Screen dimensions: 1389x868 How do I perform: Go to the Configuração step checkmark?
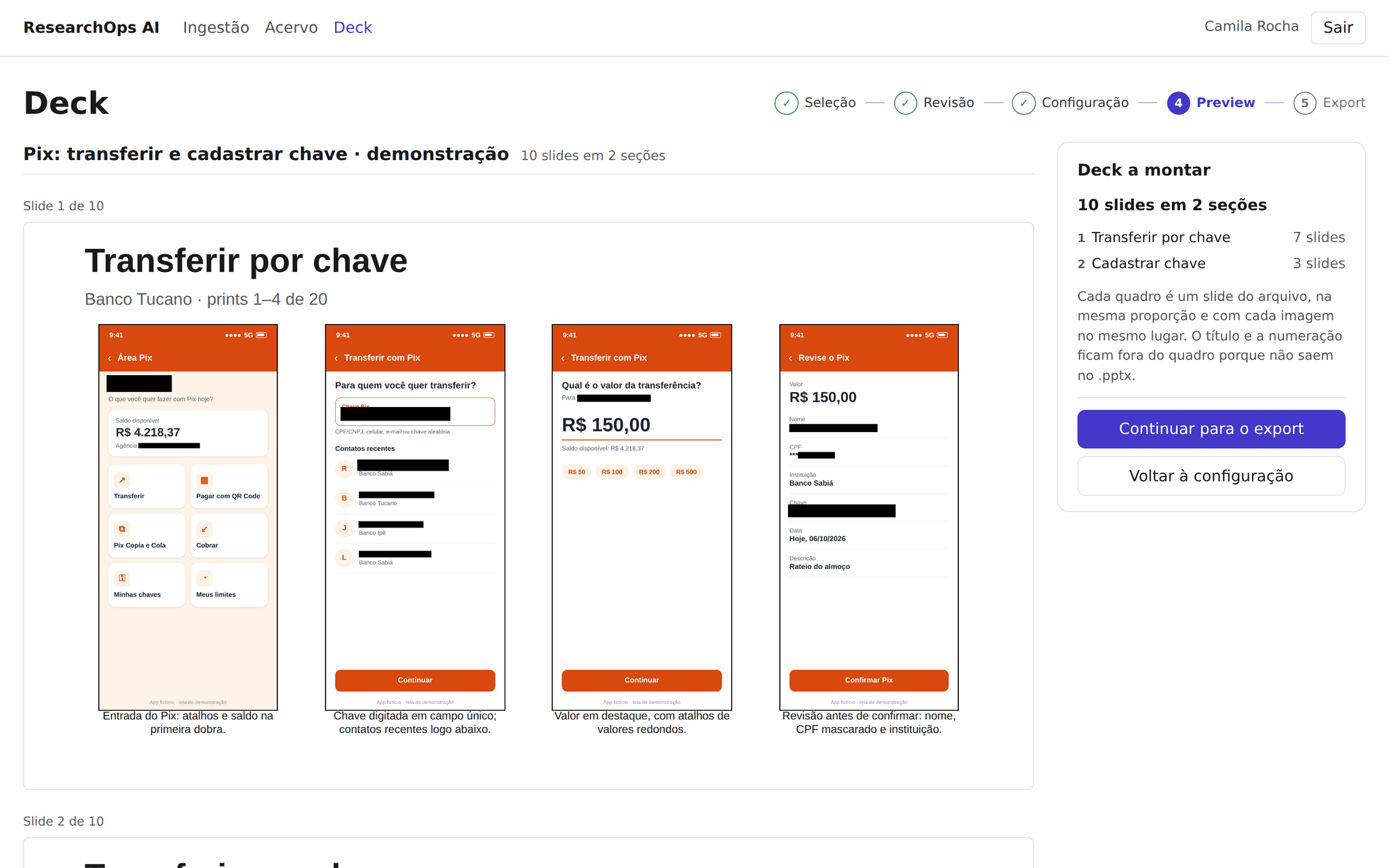click(x=1023, y=103)
